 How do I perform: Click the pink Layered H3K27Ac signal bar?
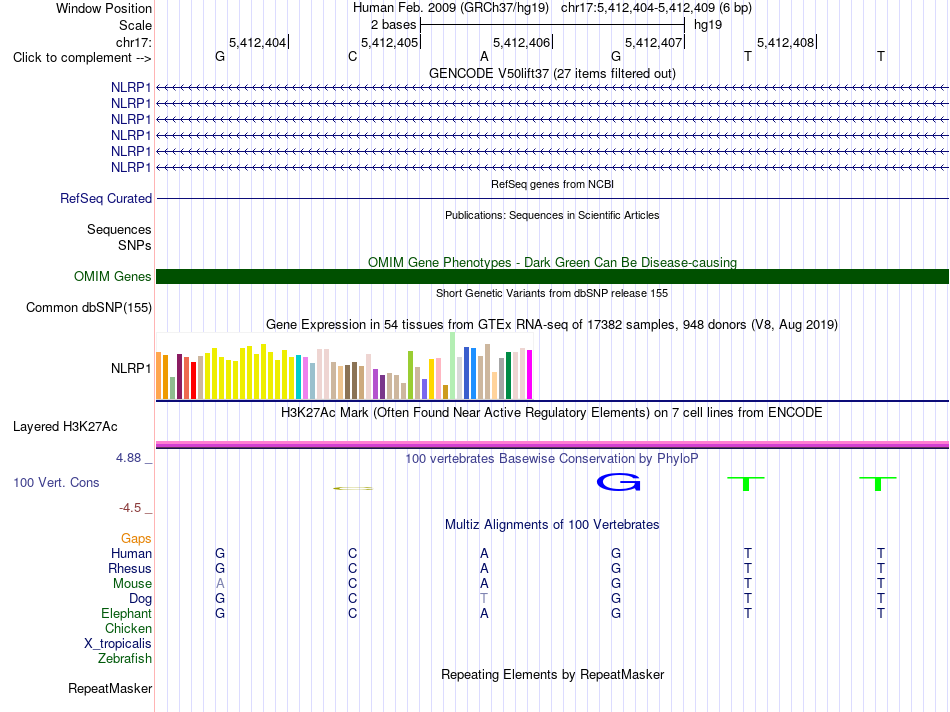552,444
